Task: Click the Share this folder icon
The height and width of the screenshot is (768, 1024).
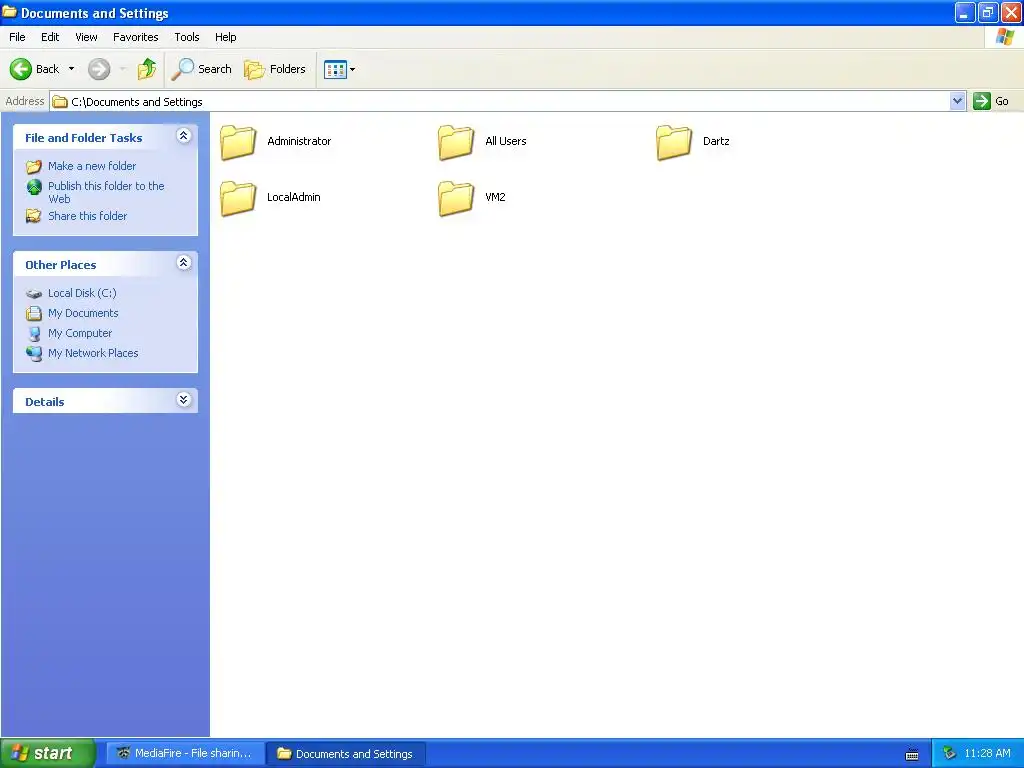Action: point(34,216)
